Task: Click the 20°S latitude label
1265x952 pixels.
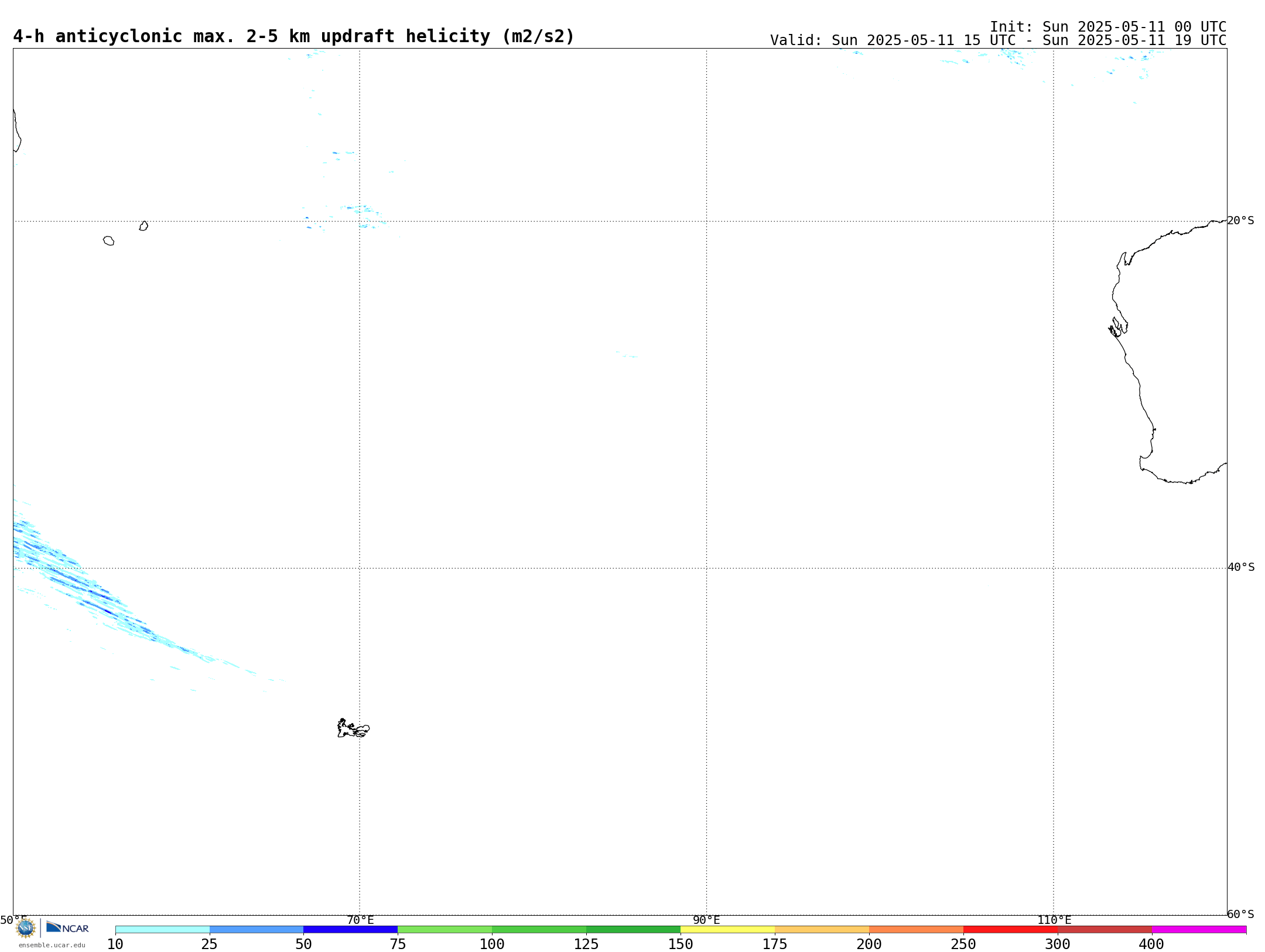Action: coord(1240,221)
